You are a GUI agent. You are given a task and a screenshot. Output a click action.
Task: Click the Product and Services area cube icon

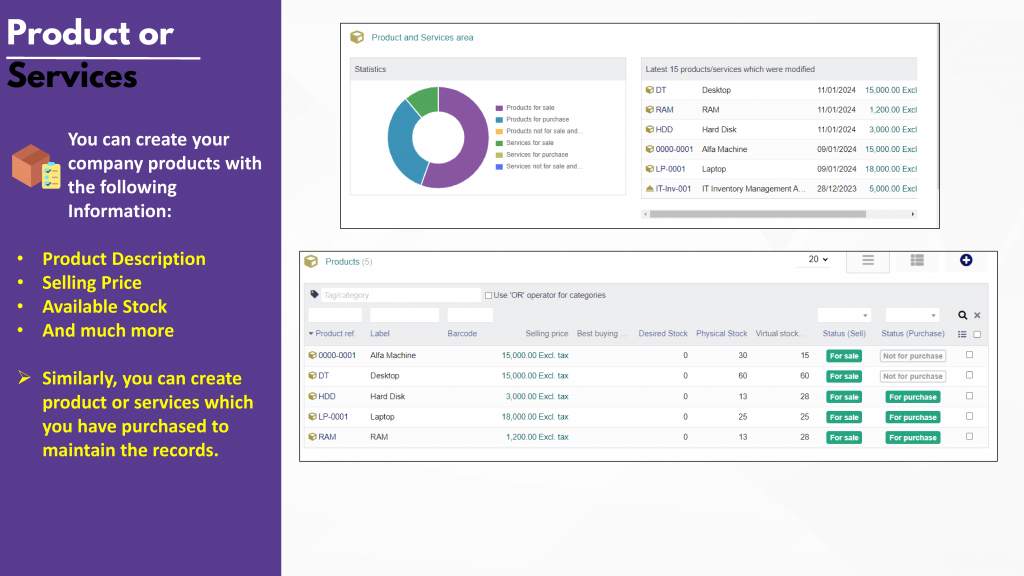tap(357, 38)
